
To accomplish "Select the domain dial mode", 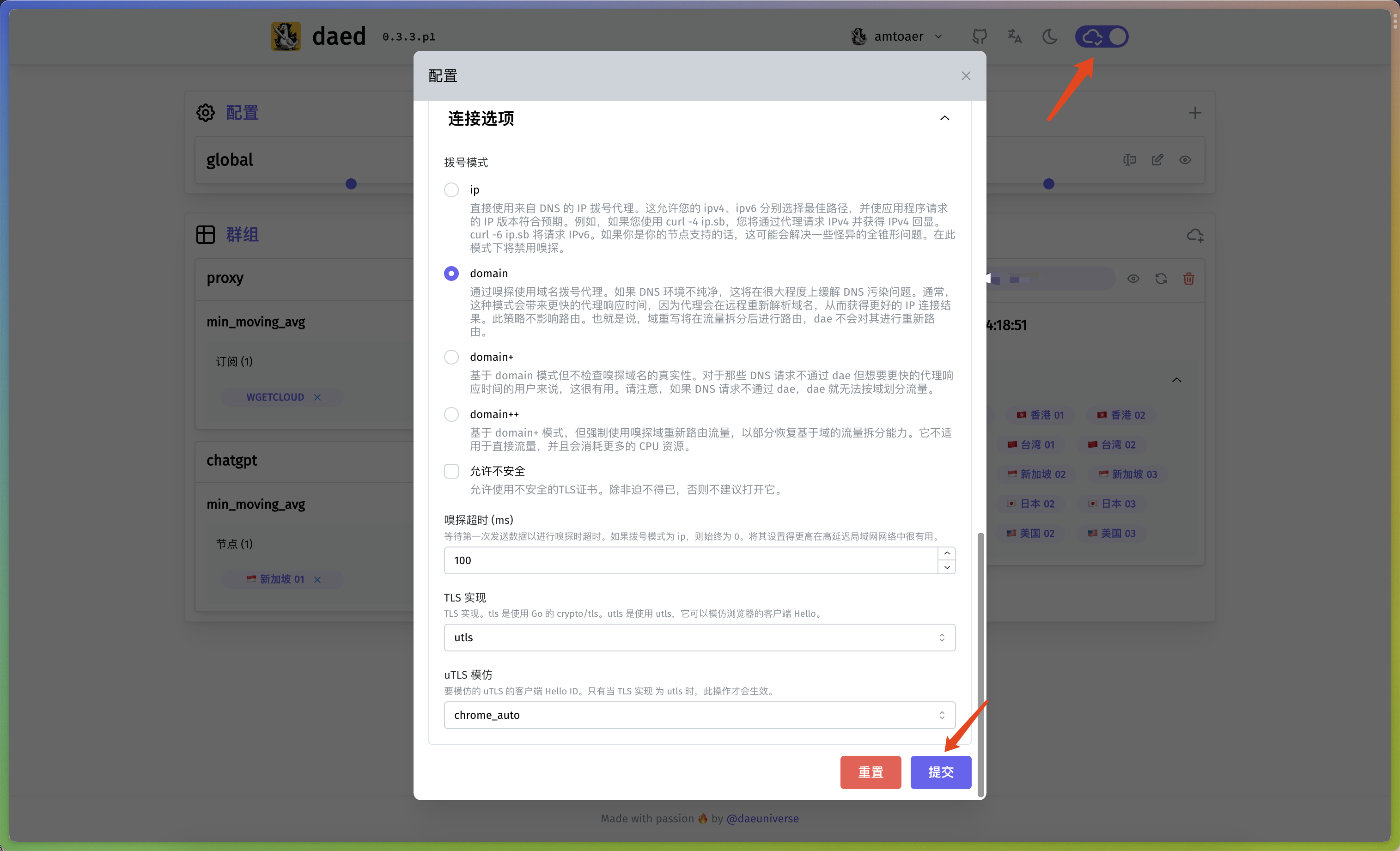I will 451,273.
